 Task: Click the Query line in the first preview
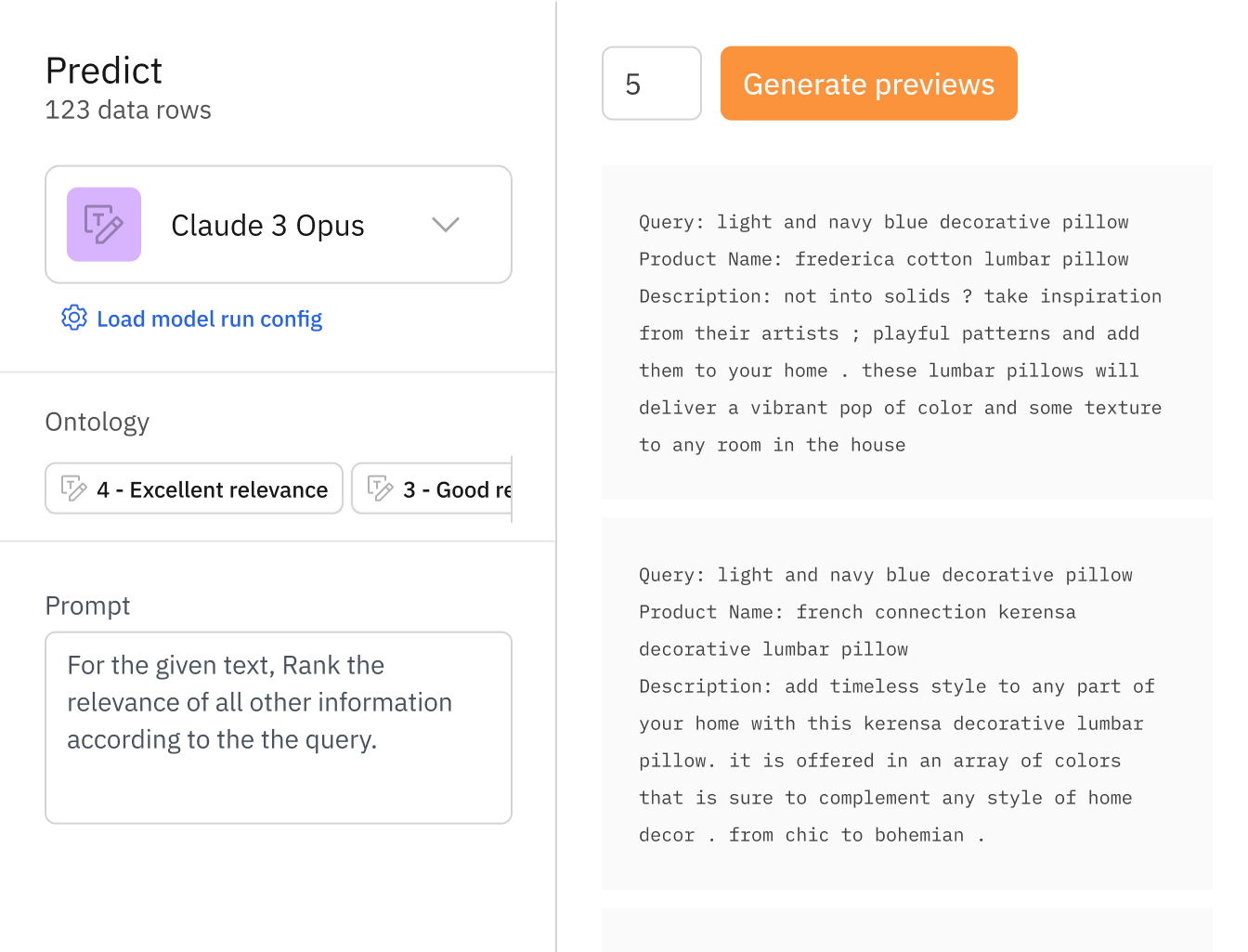pyautogui.click(x=883, y=222)
